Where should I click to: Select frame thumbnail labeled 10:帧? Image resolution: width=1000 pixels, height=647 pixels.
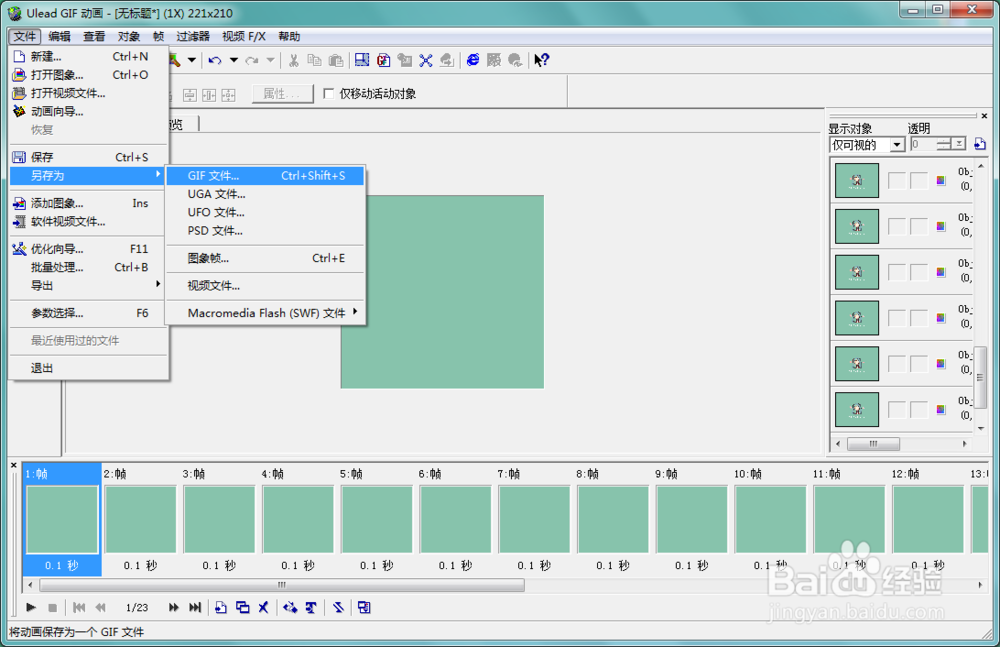point(770,519)
